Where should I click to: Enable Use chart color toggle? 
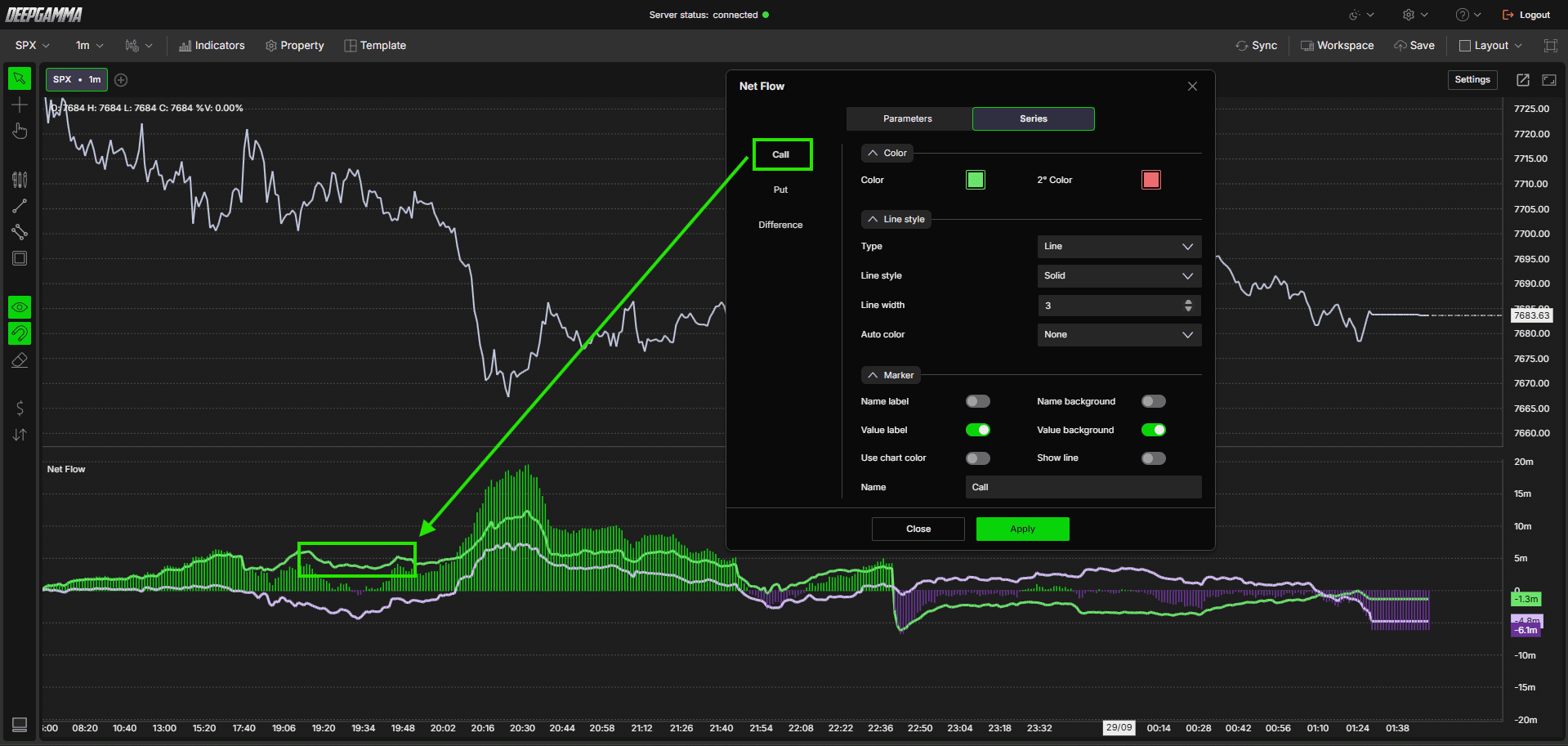point(978,458)
